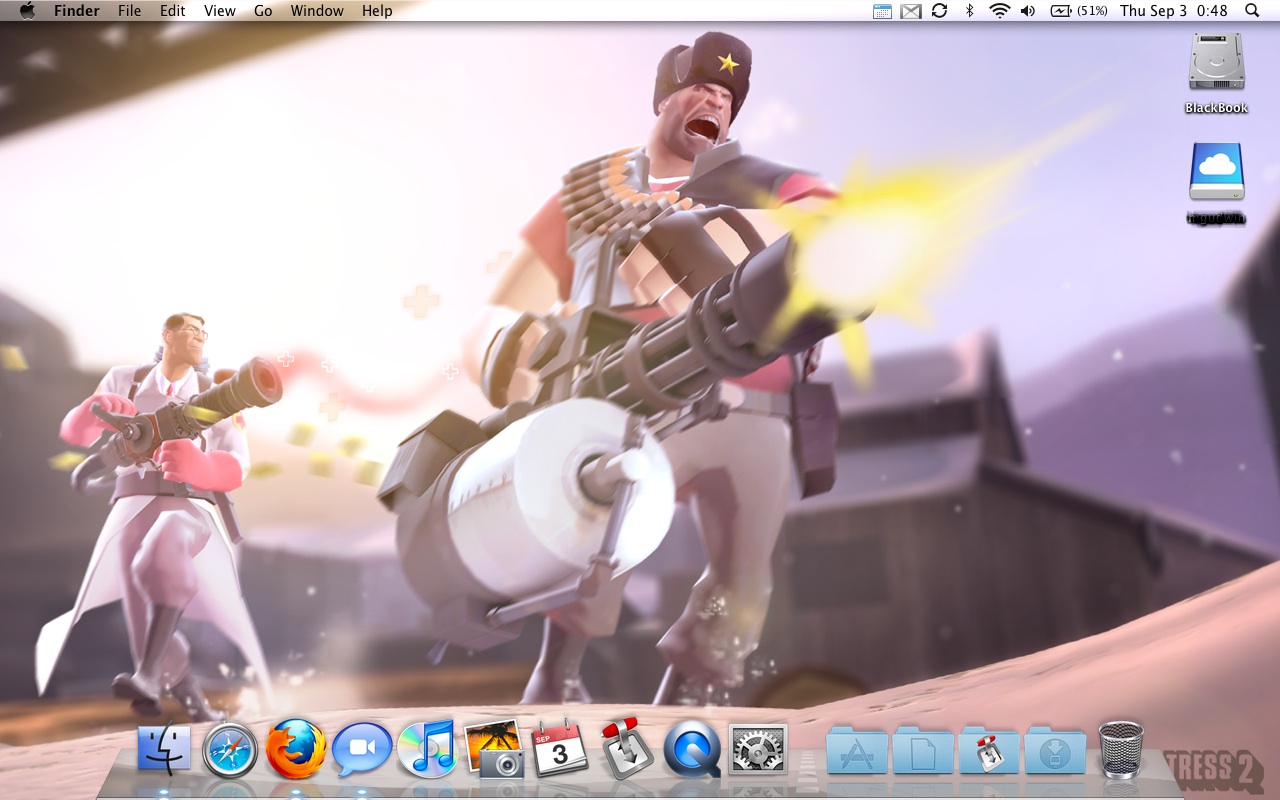The width and height of the screenshot is (1280, 800).
Task: Open the Window menu
Action: 317,11
